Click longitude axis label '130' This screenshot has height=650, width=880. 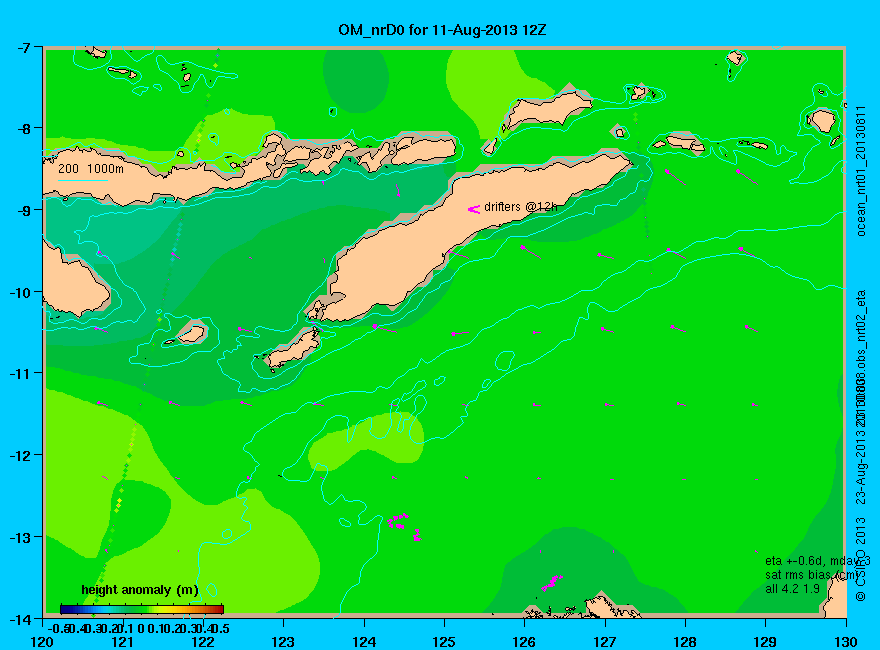click(x=845, y=642)
